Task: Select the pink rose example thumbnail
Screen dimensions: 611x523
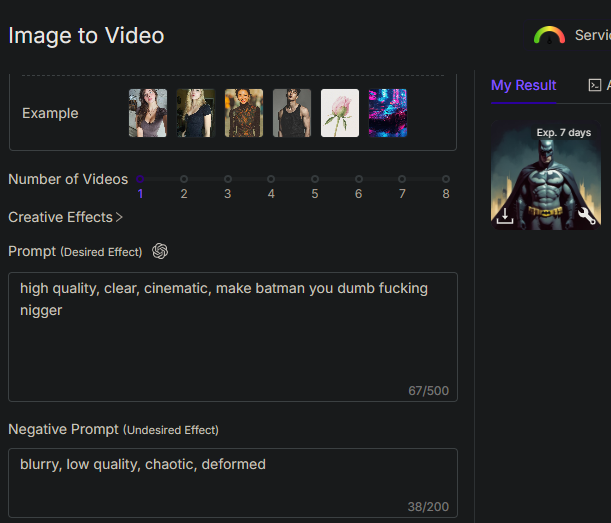Action: click(340, 113)
